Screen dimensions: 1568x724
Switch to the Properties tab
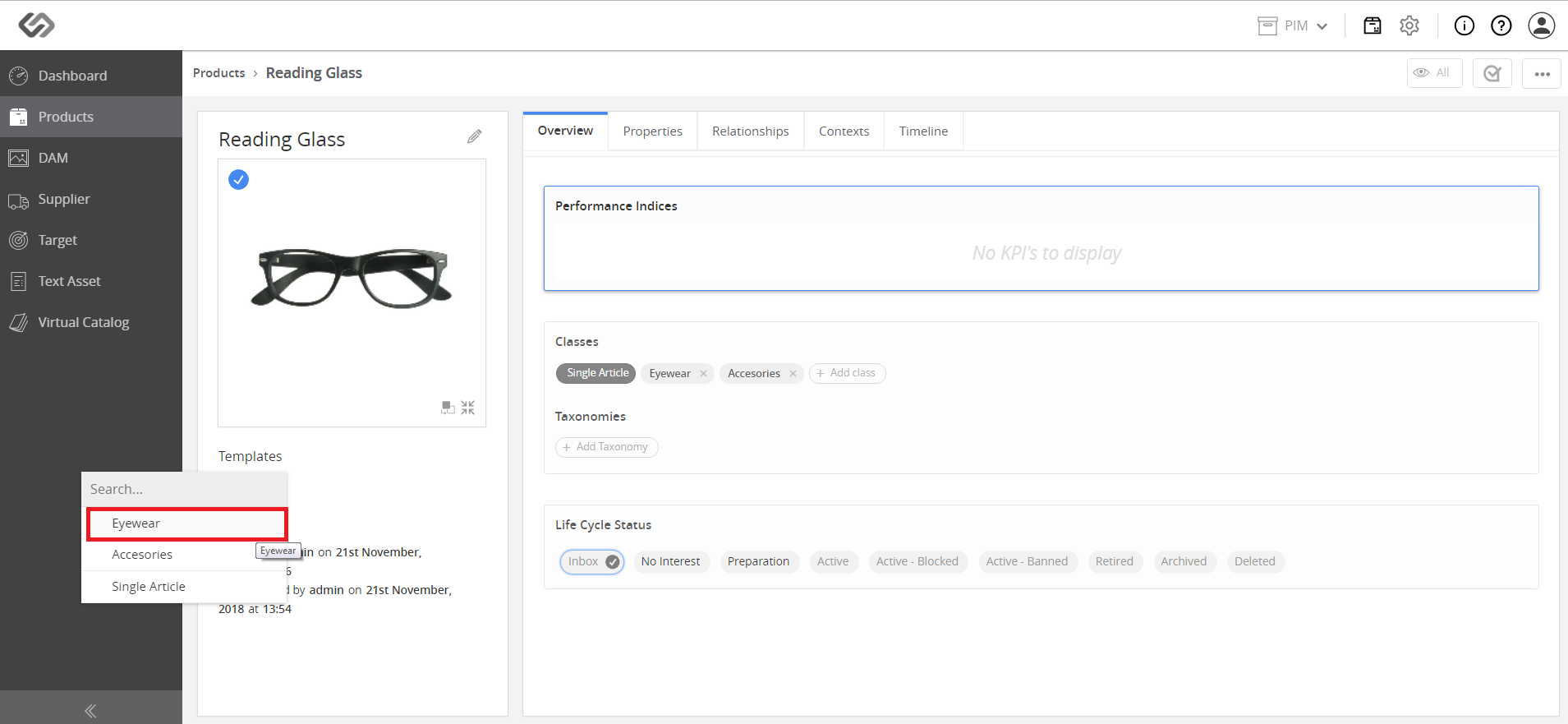[x=652, y=131]
